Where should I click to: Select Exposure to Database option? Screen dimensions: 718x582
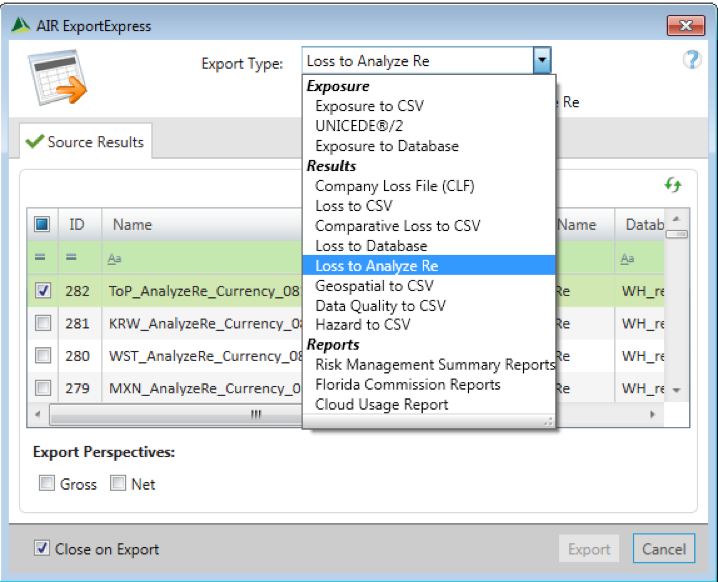tap(387, 146)
